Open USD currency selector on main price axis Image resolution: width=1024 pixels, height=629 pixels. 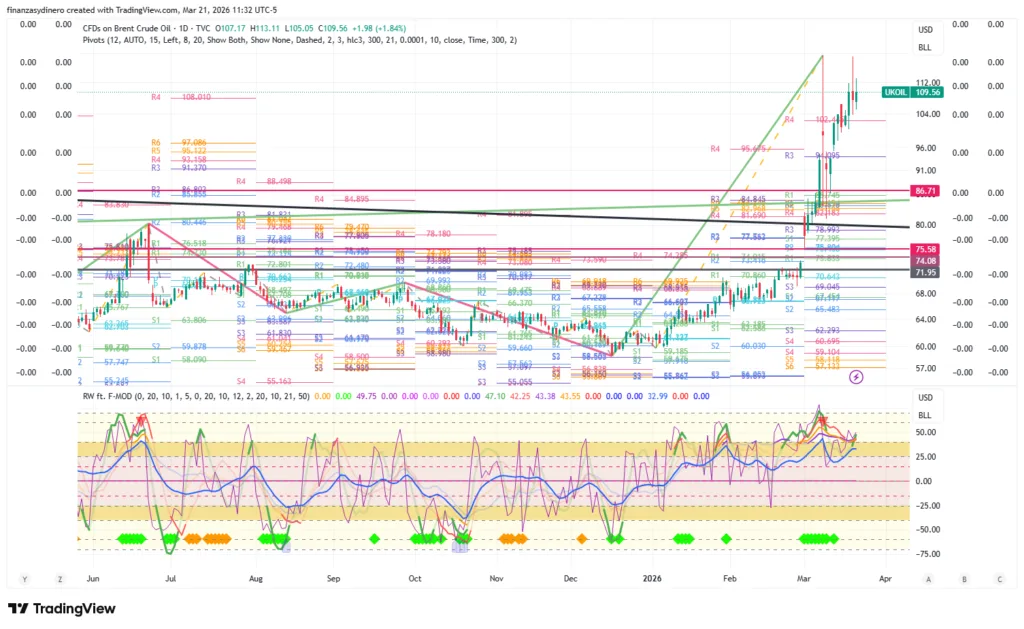coord(925,30)
